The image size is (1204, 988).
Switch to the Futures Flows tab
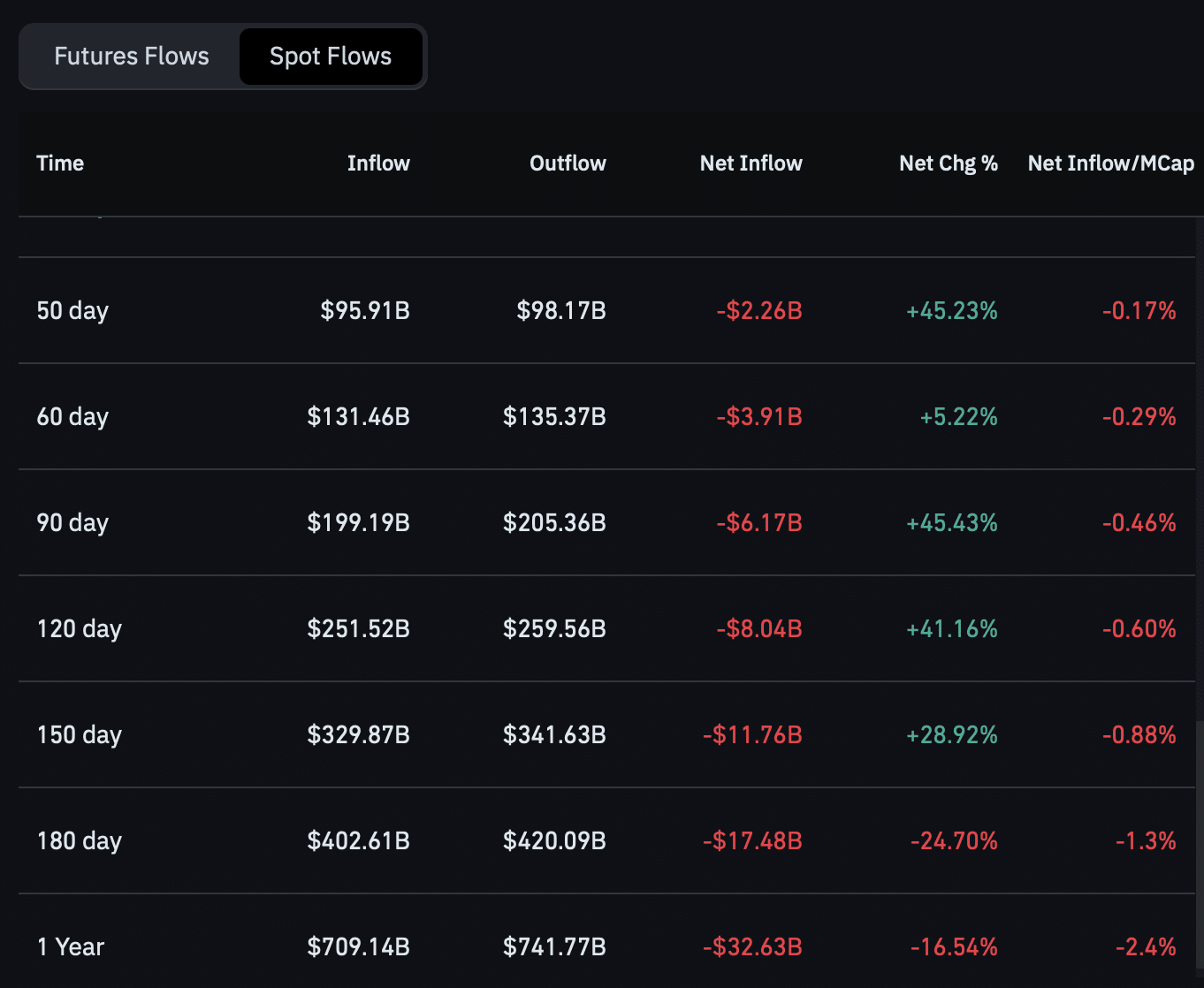click(131, 57)
